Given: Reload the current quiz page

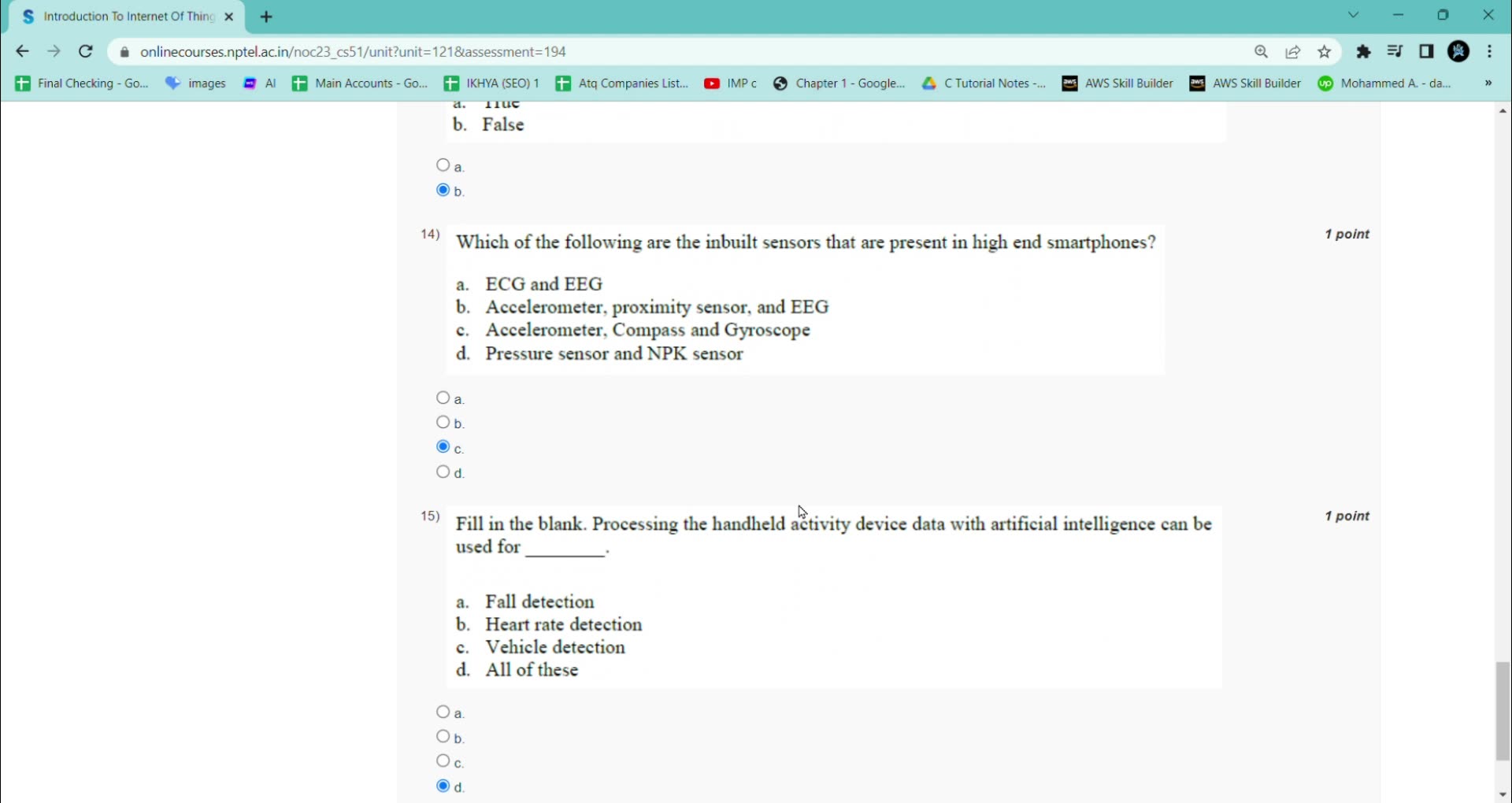Looking at the screenshot, I should click(86, 51).
